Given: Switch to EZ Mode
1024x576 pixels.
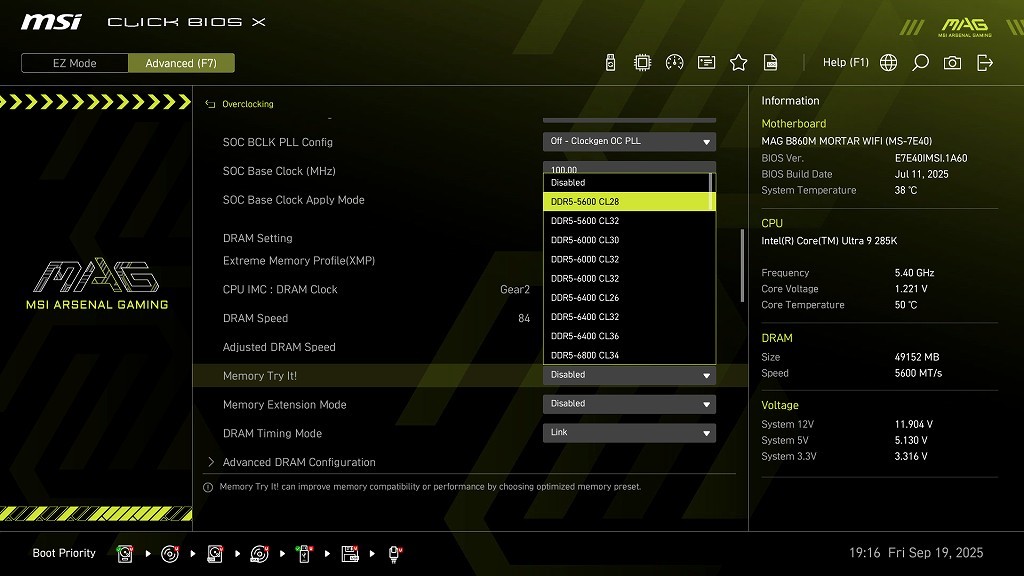Looking at the screenshot, I should pos(75,63).
